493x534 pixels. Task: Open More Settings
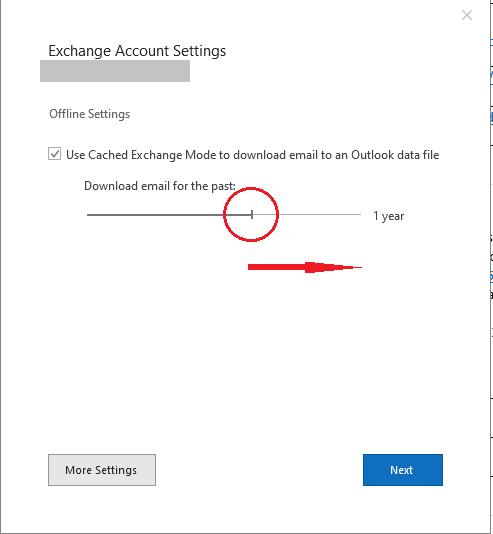tap(102, 470)
